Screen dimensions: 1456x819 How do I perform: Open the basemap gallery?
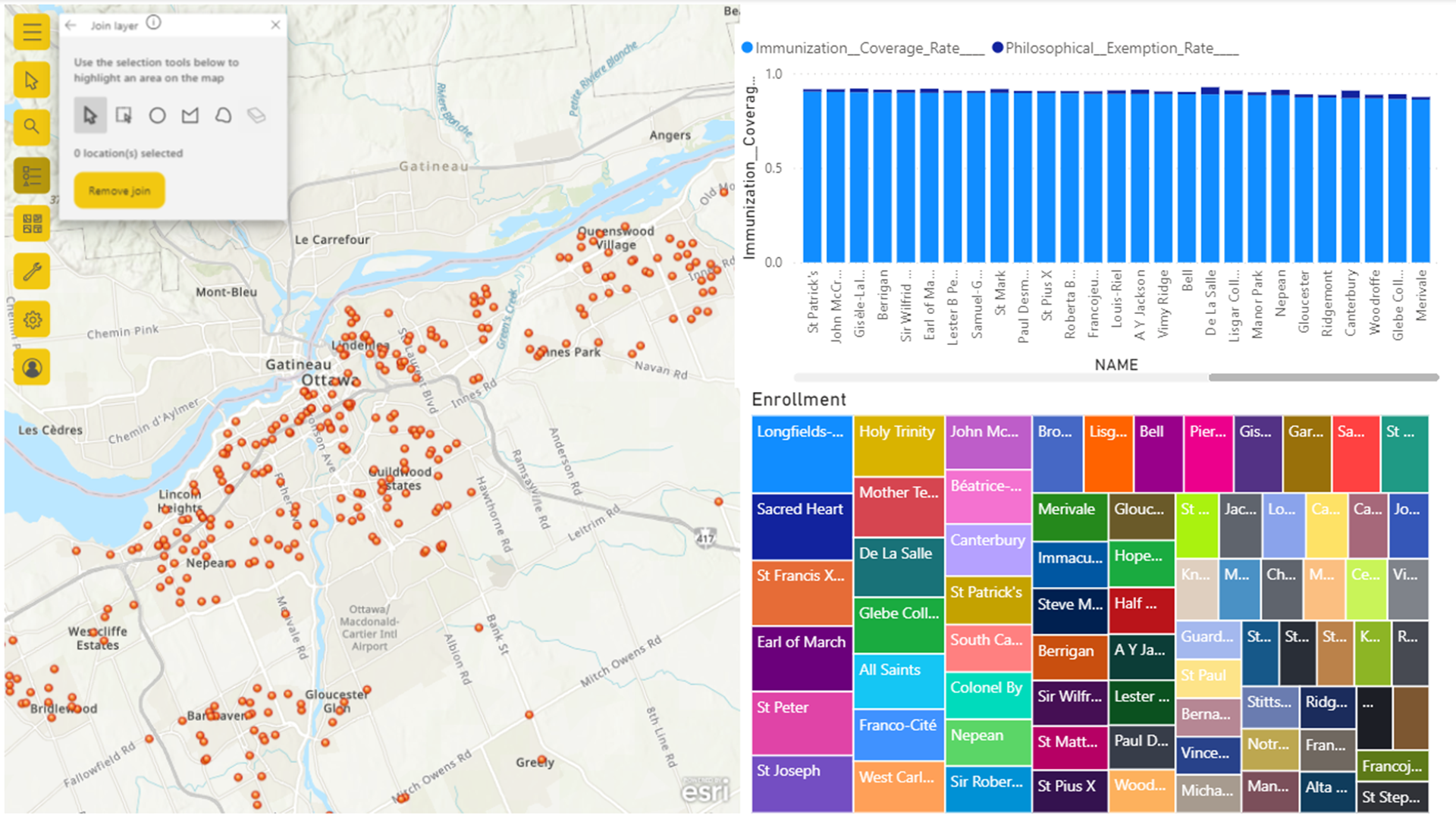[x=31, y=224]
